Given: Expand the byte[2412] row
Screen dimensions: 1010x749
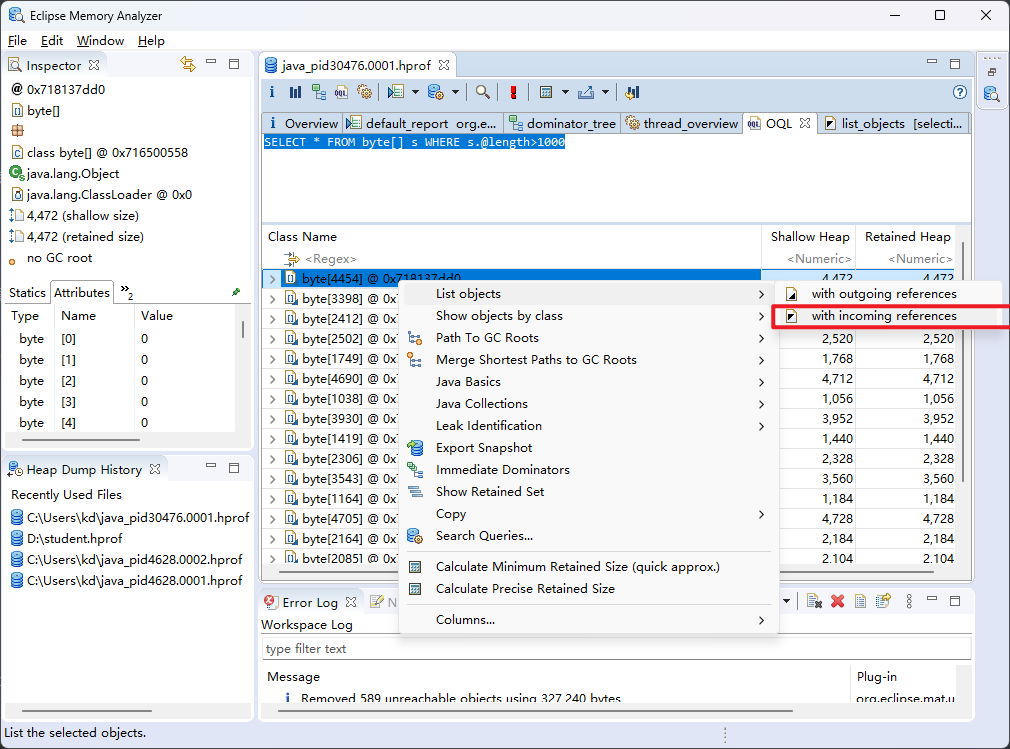Looking at the screenshot, I should tap(272, 319).
